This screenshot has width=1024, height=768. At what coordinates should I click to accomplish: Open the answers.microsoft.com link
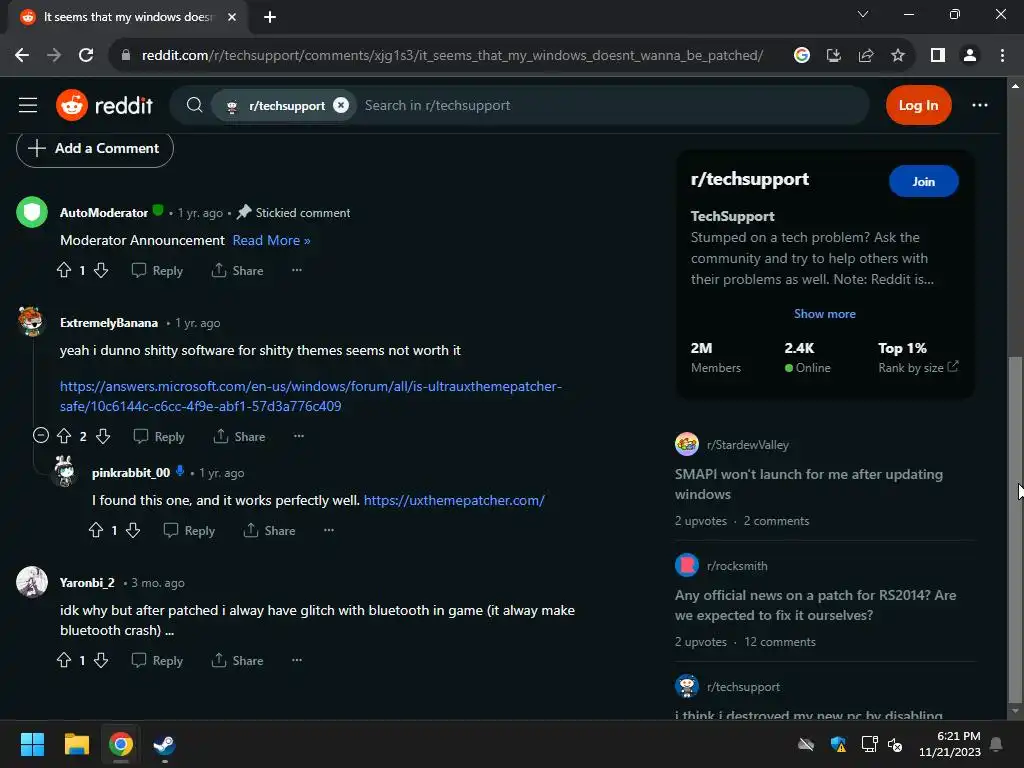311,396
